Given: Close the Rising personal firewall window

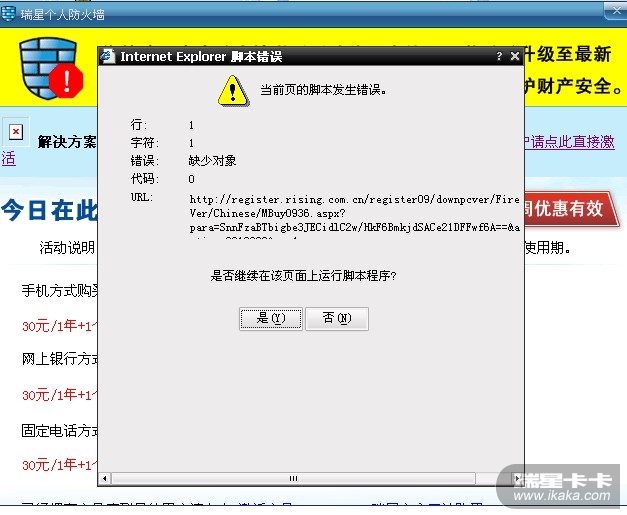Looking at the screenshot, I should pos(616,11).
